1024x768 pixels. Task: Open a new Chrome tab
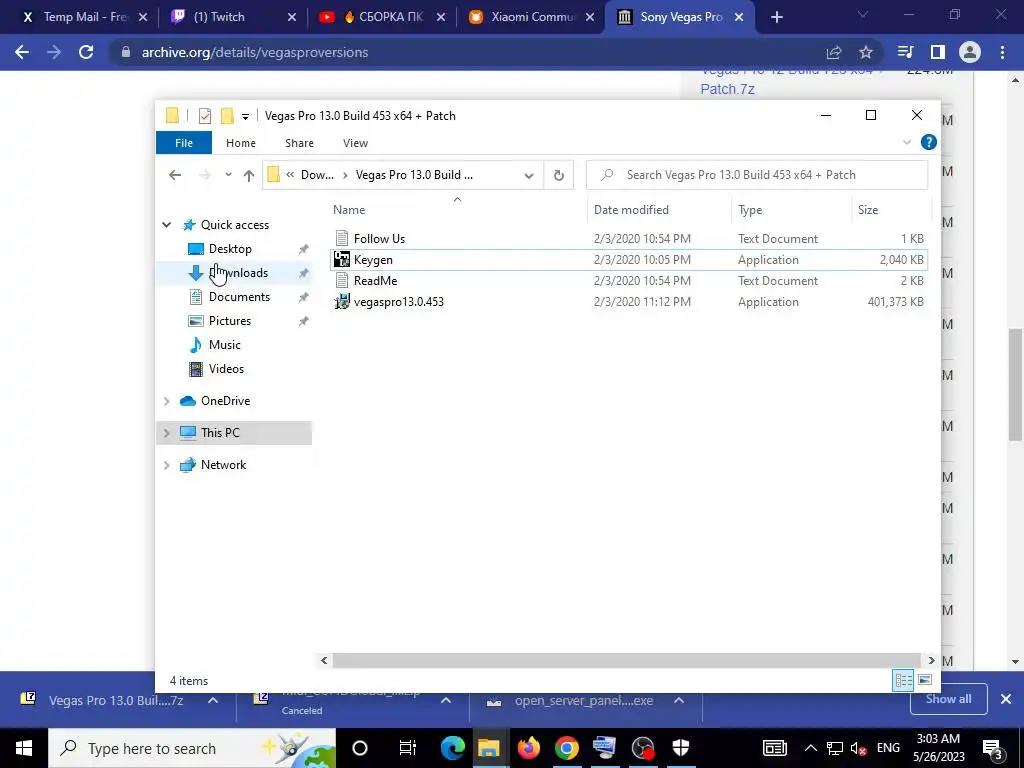pyautogui.click(x=776, y=17)
